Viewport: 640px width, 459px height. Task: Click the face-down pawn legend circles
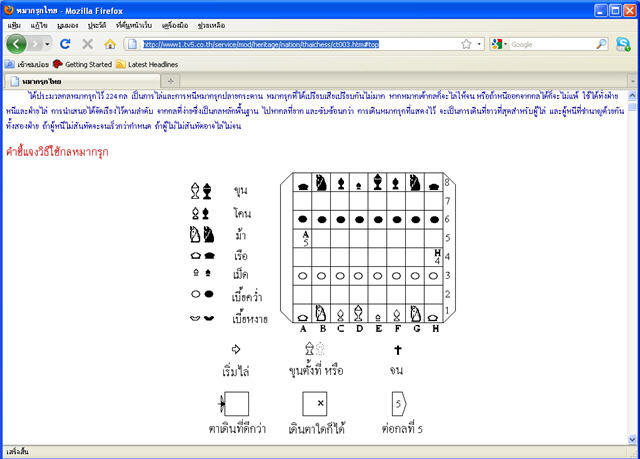tap(202, 294)
